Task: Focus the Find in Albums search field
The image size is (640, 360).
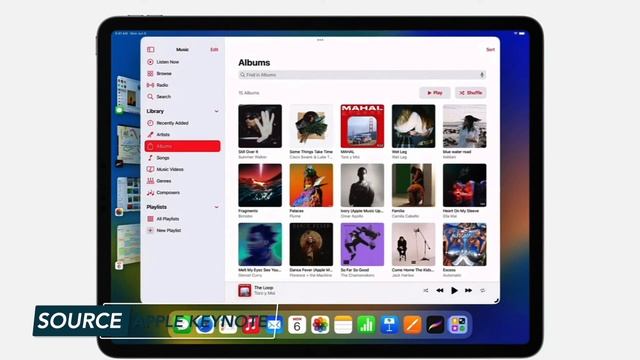Action: coord(362,75)
